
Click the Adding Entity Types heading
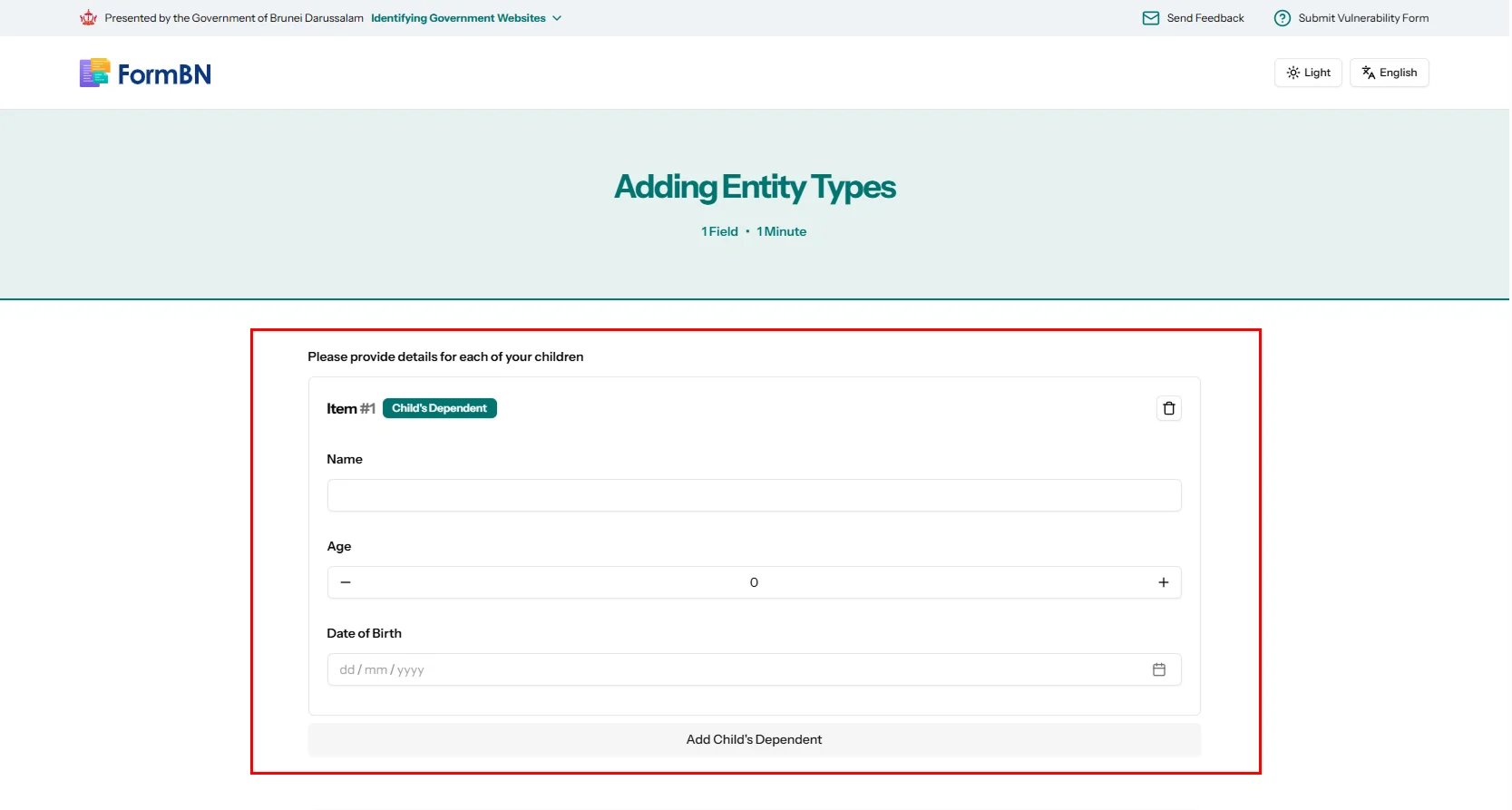(755, 187)
